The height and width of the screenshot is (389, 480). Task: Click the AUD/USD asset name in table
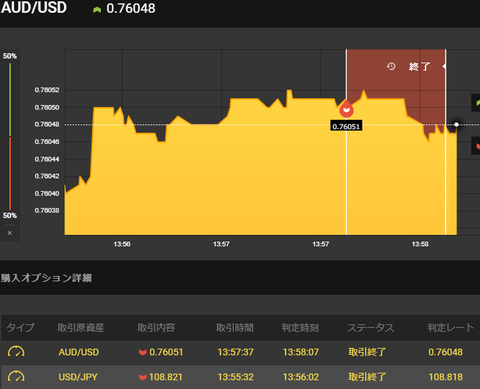79,352
